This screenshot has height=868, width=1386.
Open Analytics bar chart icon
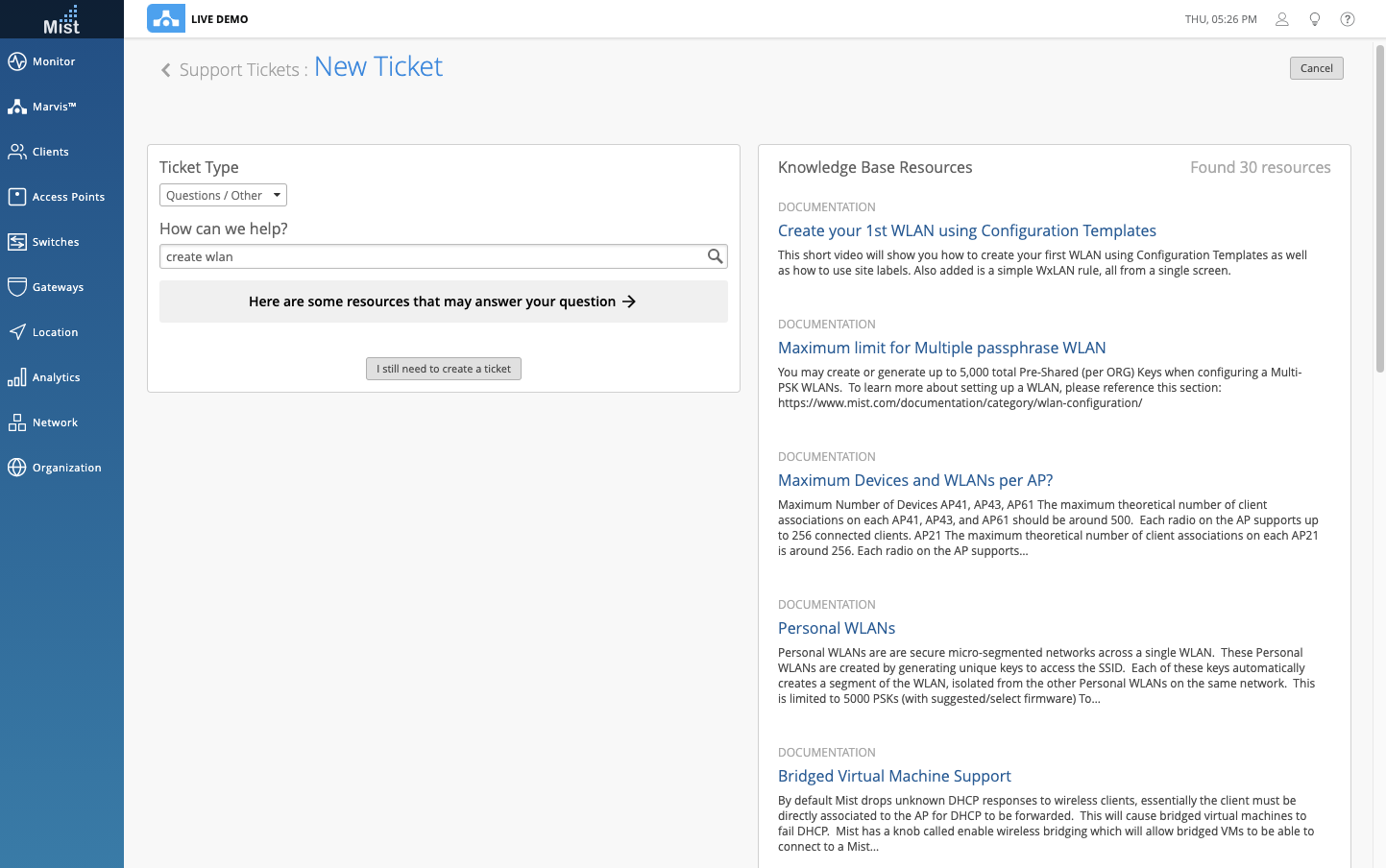[x=17, y=377]
